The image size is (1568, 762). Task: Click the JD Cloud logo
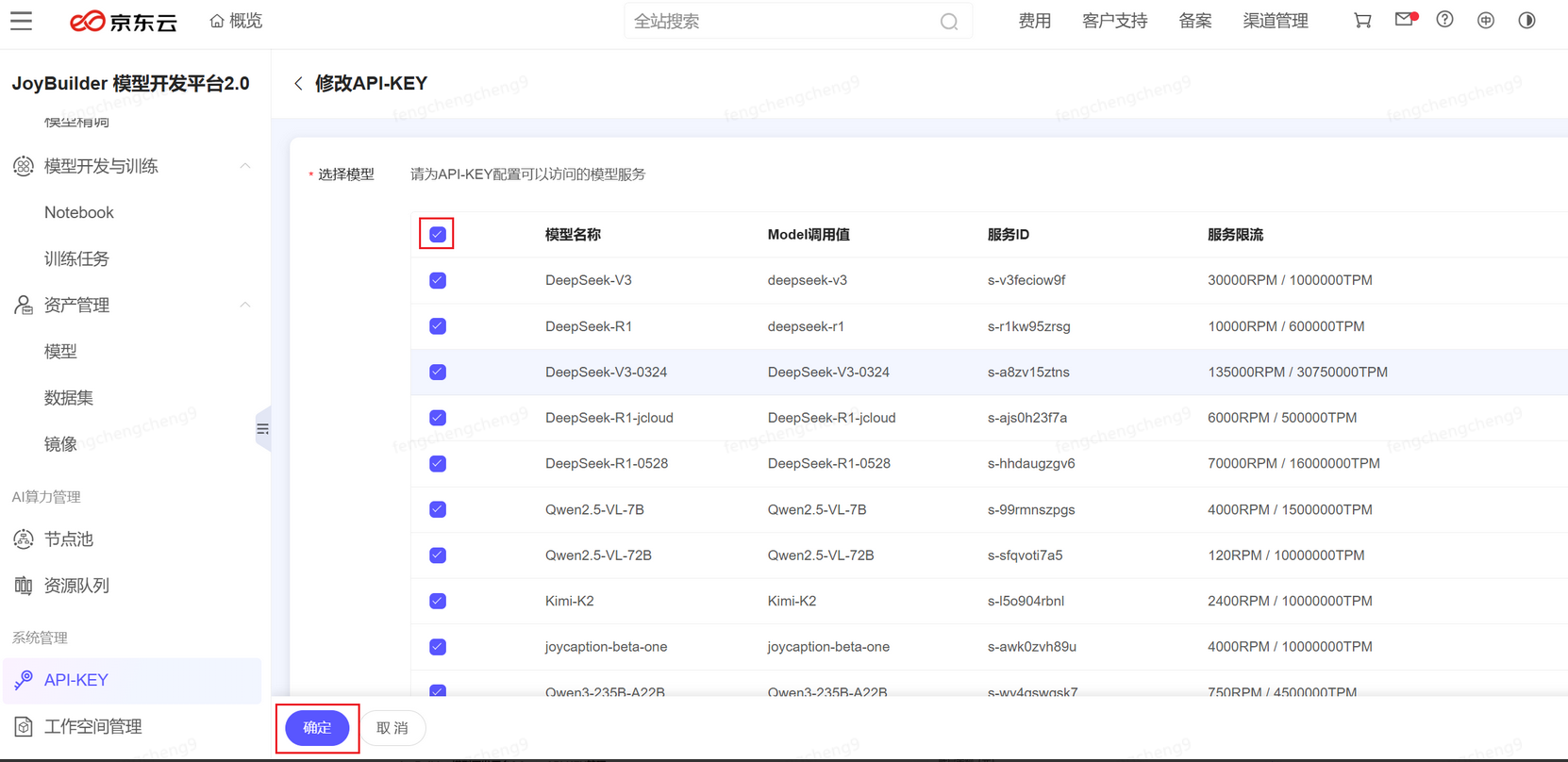(124, 21)
